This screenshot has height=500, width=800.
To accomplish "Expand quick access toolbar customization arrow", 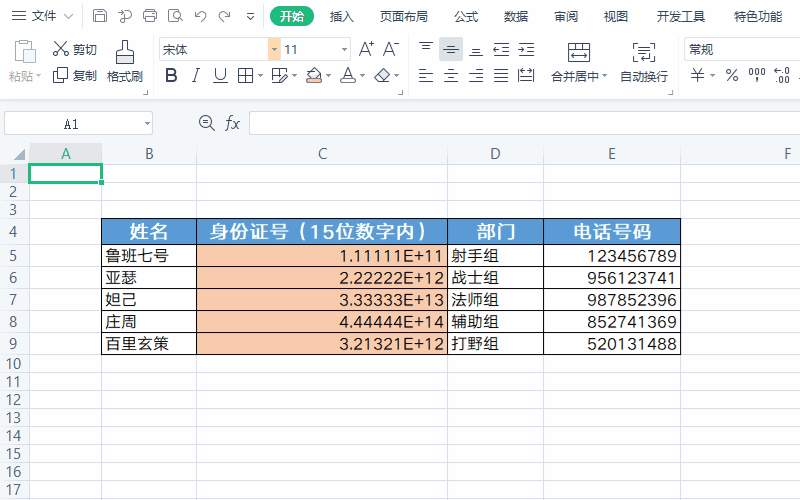I will pos(251,16).
